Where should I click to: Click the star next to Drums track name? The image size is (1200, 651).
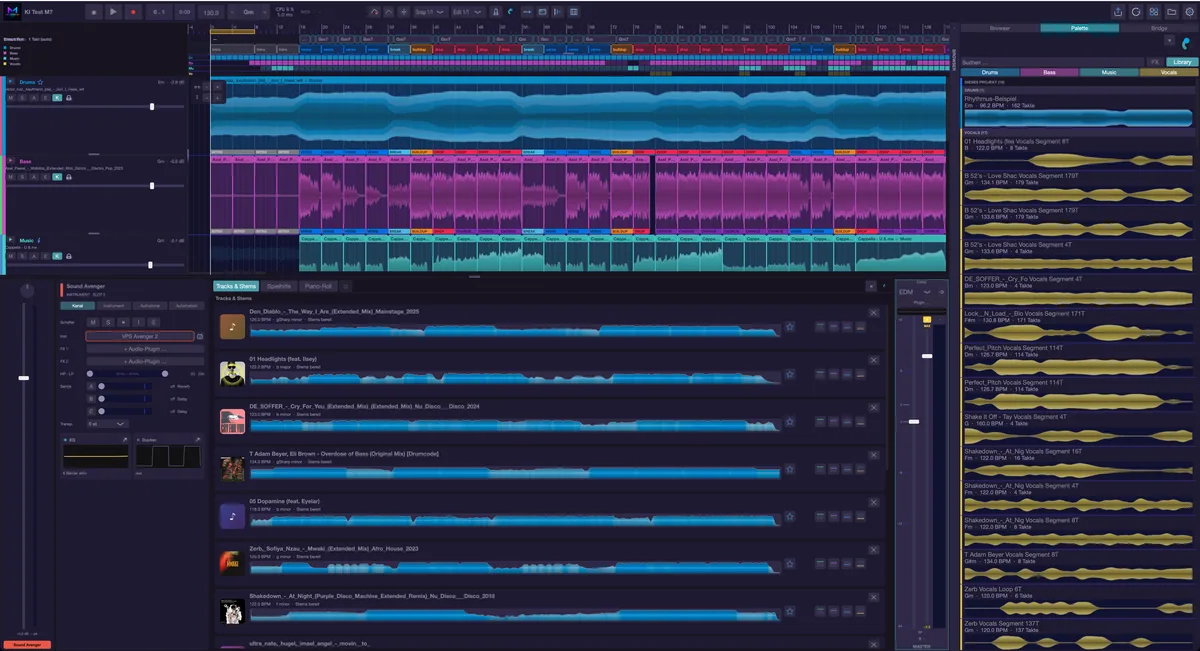click(40, 82)
